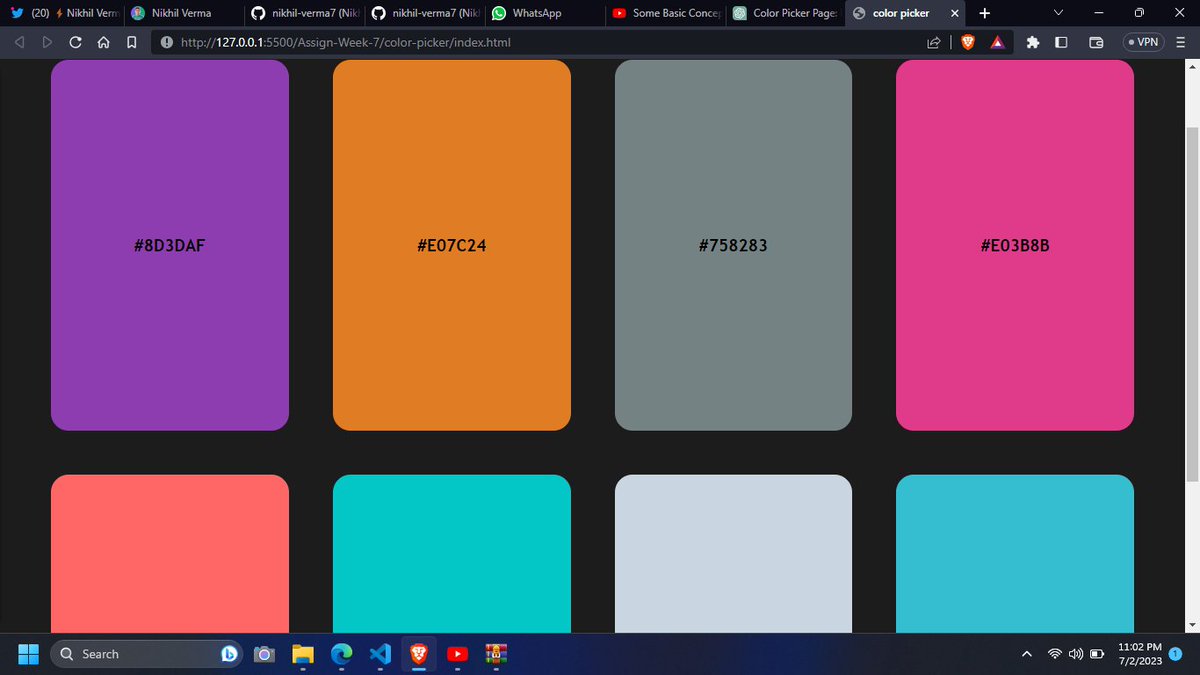Select the light gray-blue color card
This screenshot has height=675, width=1200.
(x=733, y=554)
